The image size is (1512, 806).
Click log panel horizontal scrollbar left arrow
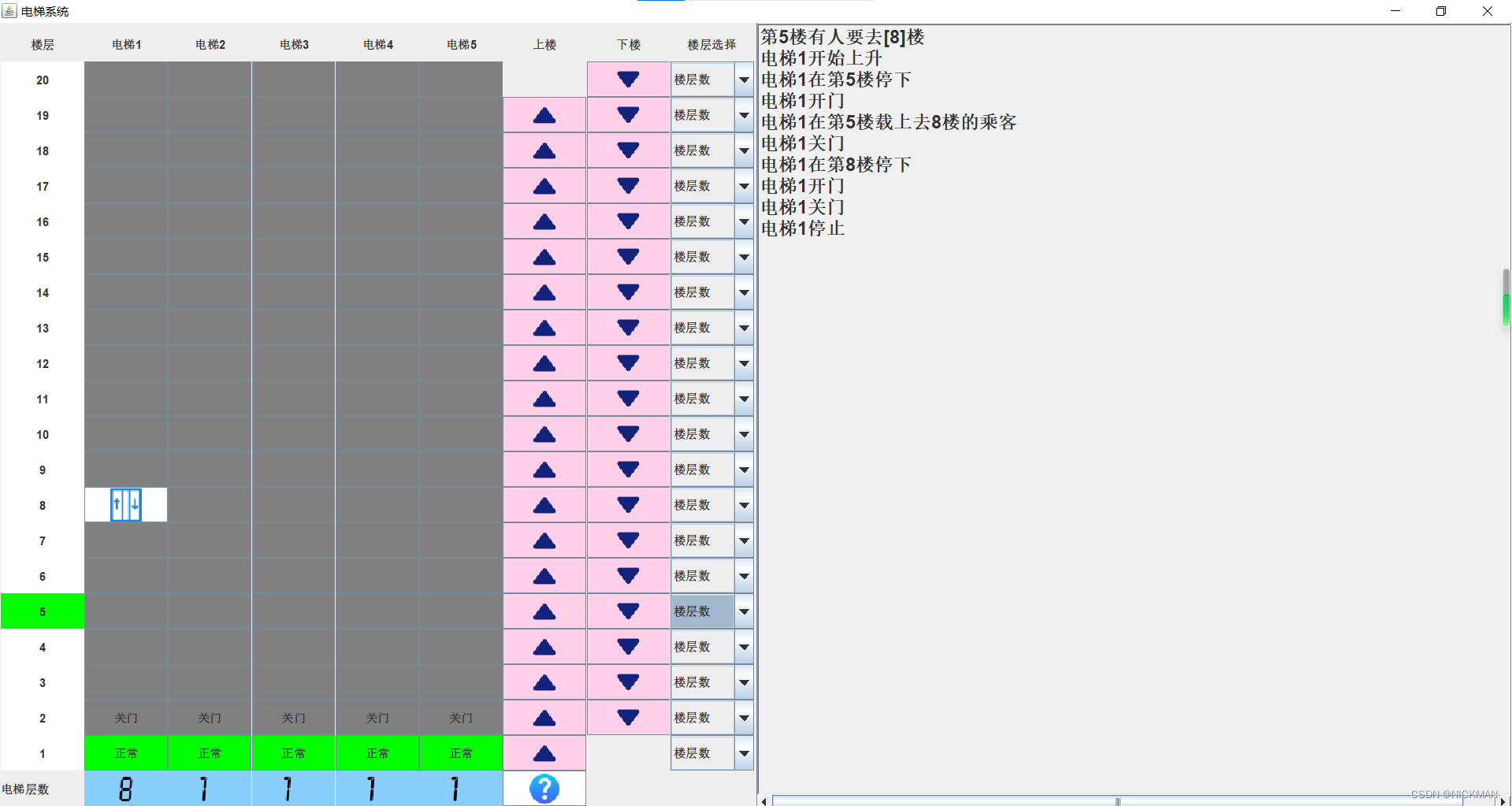coord(764,801)
